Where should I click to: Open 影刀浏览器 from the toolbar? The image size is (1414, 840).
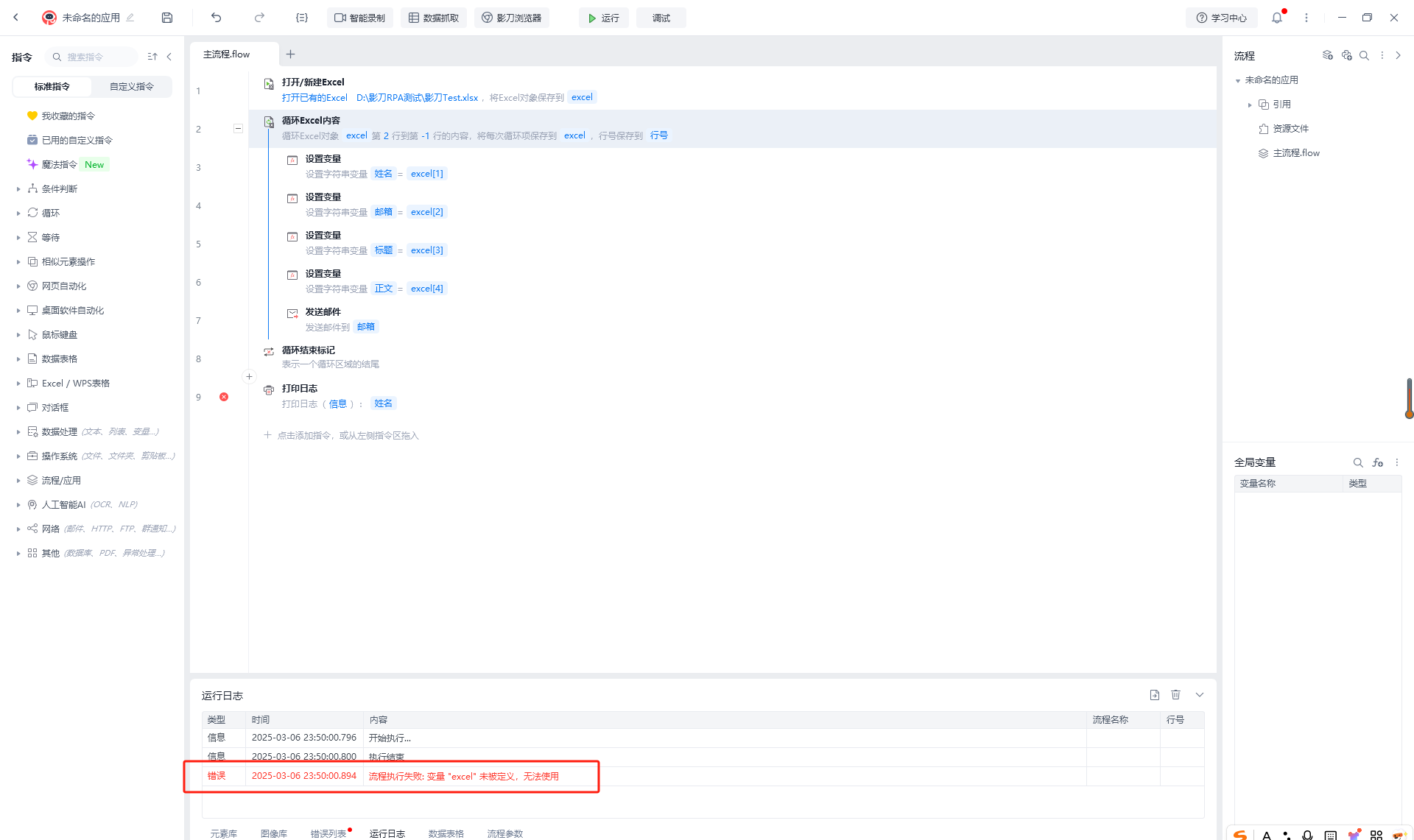[x=512, y=18]
